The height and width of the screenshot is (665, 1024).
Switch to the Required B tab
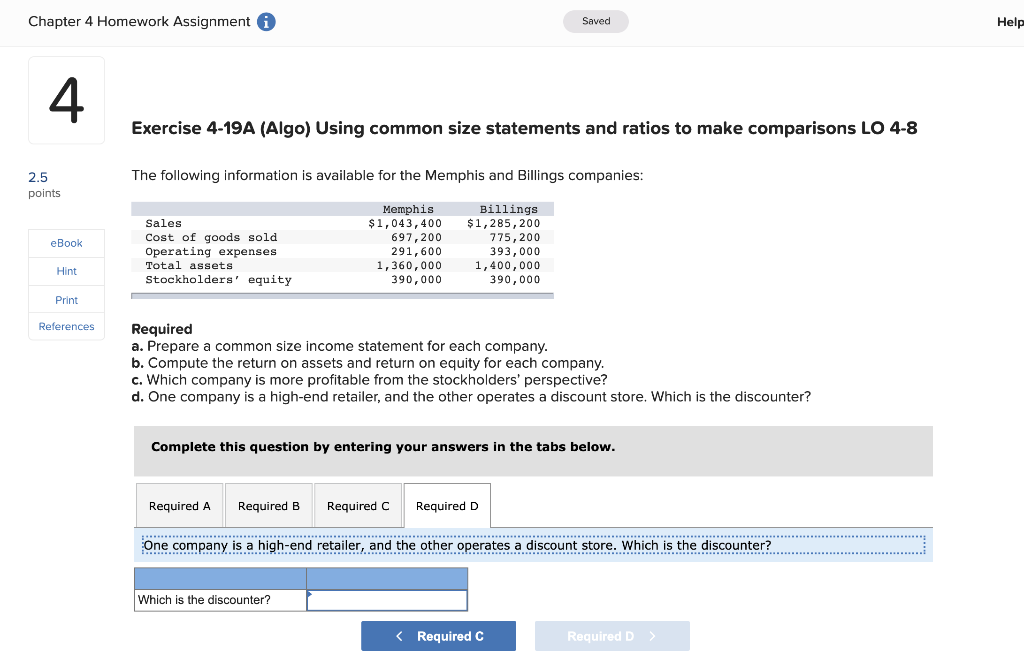click(x=268, y=505)
